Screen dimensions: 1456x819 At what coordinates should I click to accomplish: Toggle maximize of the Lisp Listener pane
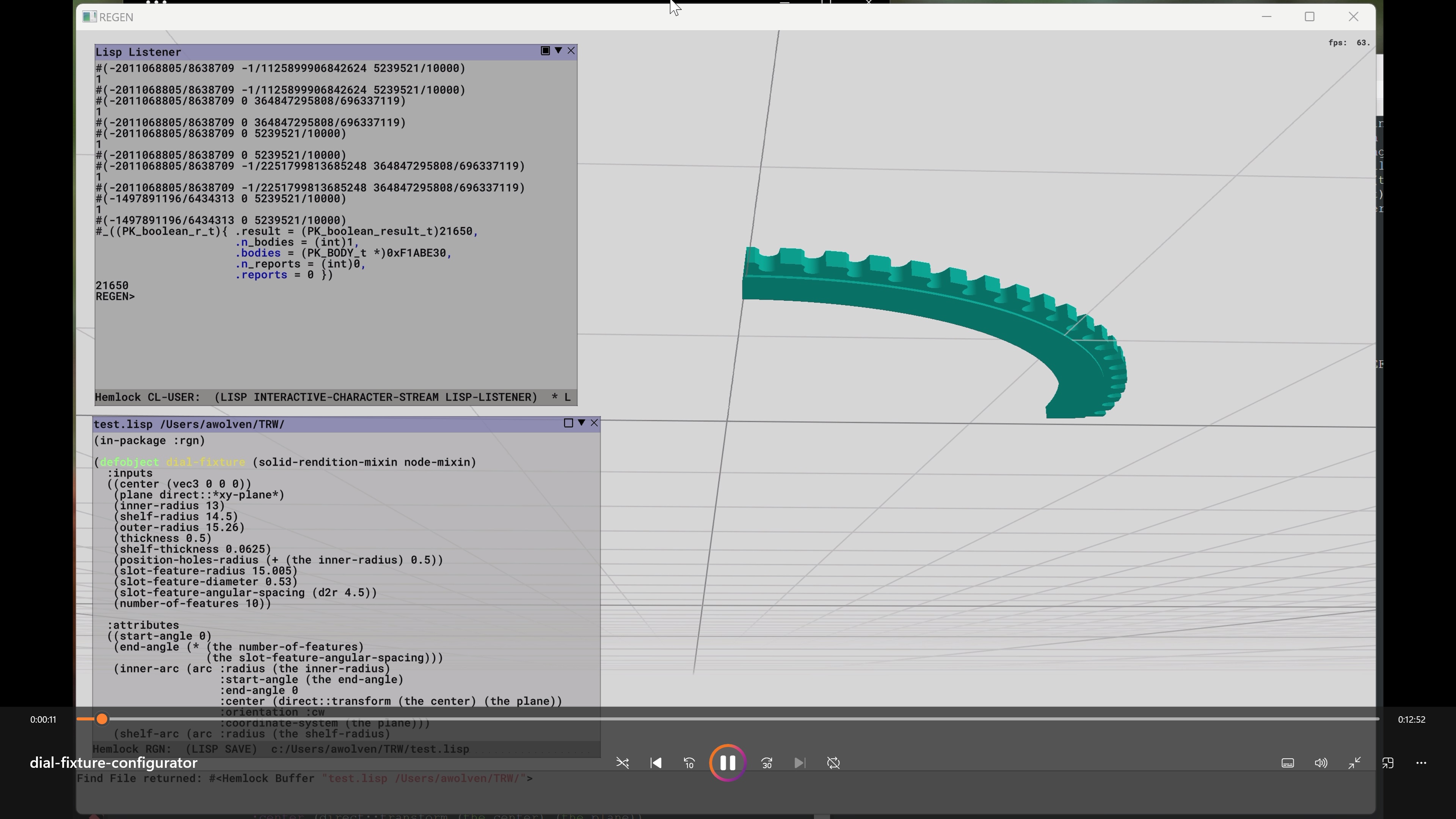[545, 51]
